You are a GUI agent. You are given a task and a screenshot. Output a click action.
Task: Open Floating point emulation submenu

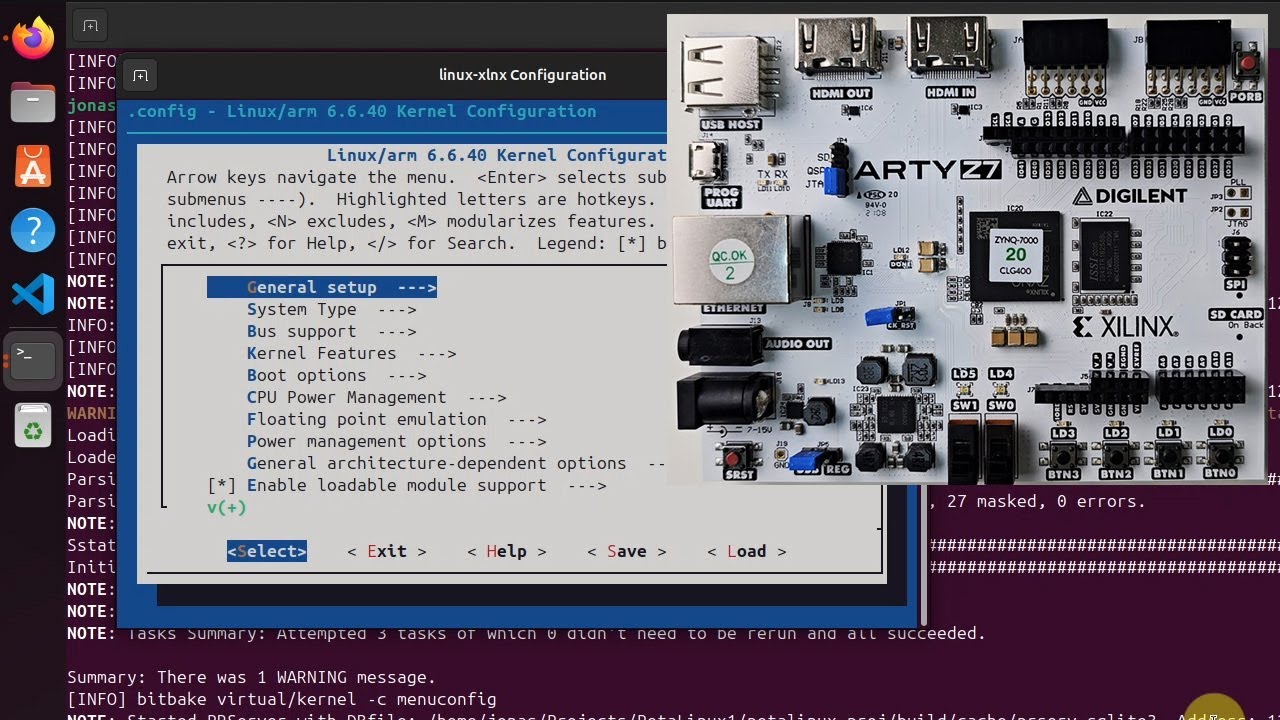[396, 419]
